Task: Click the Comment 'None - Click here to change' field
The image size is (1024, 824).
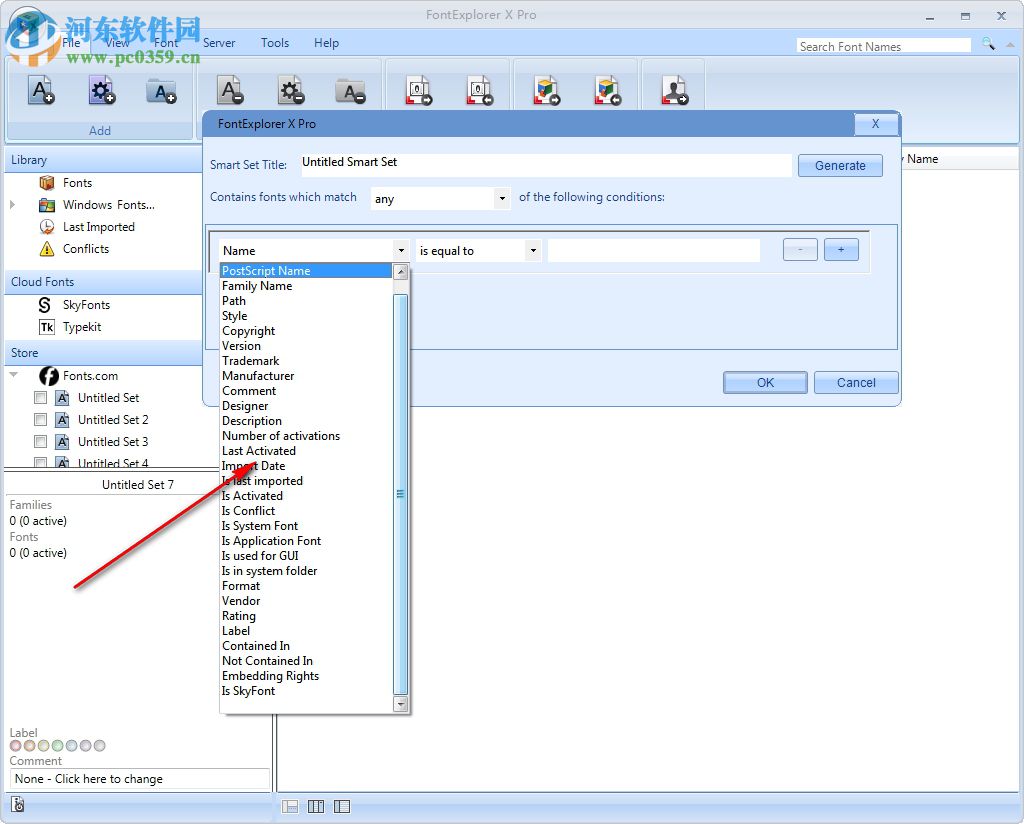Action: pos(140,779)
